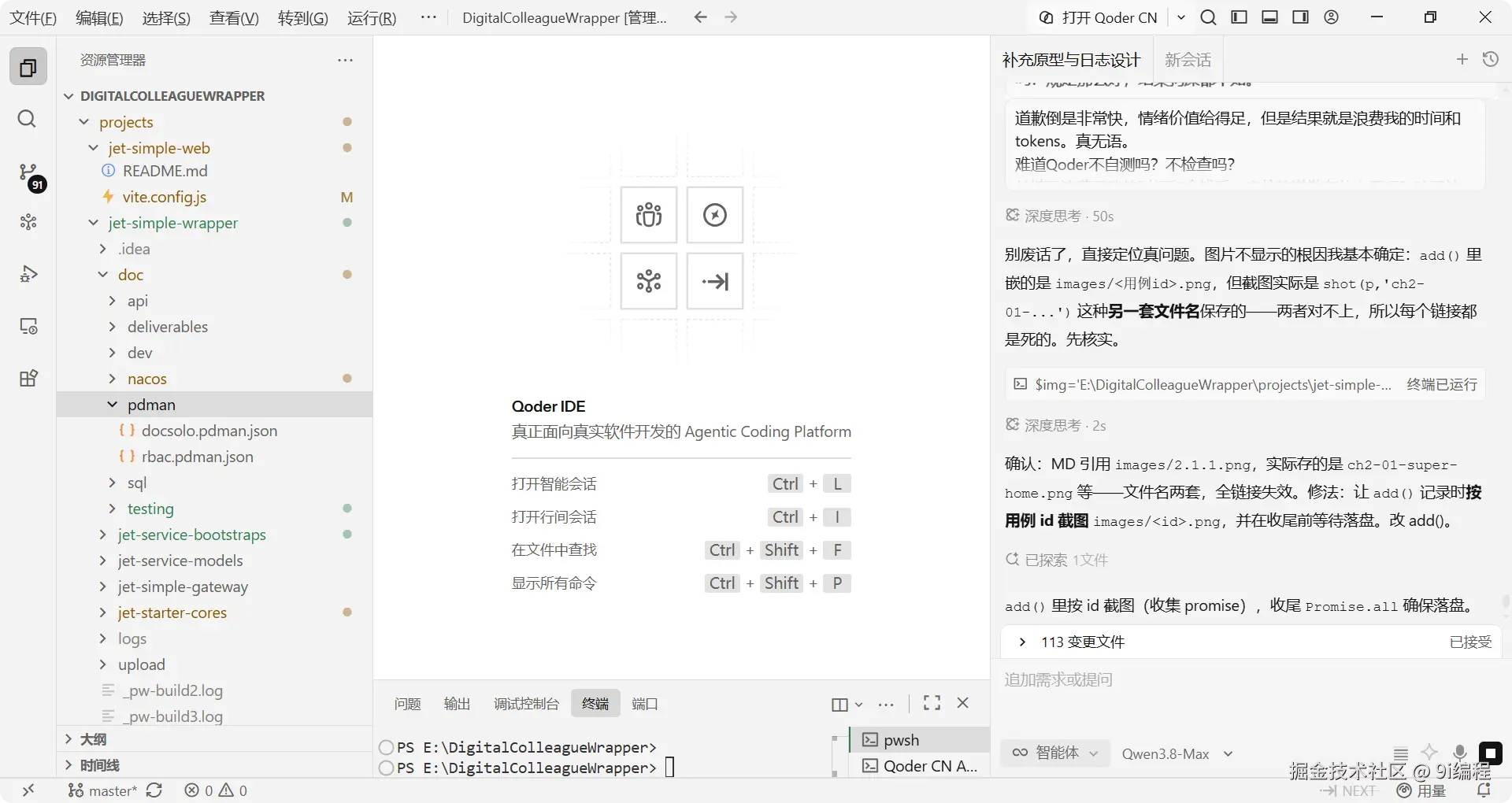Toggle primary sidebar visibility
This screenshot has width=1512, height=803.
tap(1240, 17)
